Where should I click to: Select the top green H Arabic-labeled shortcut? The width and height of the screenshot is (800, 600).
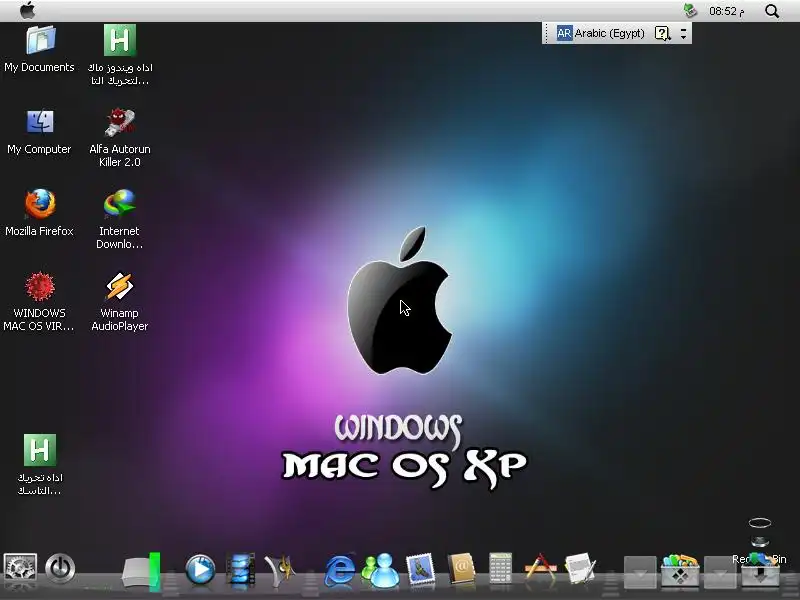tap(120, 40)
